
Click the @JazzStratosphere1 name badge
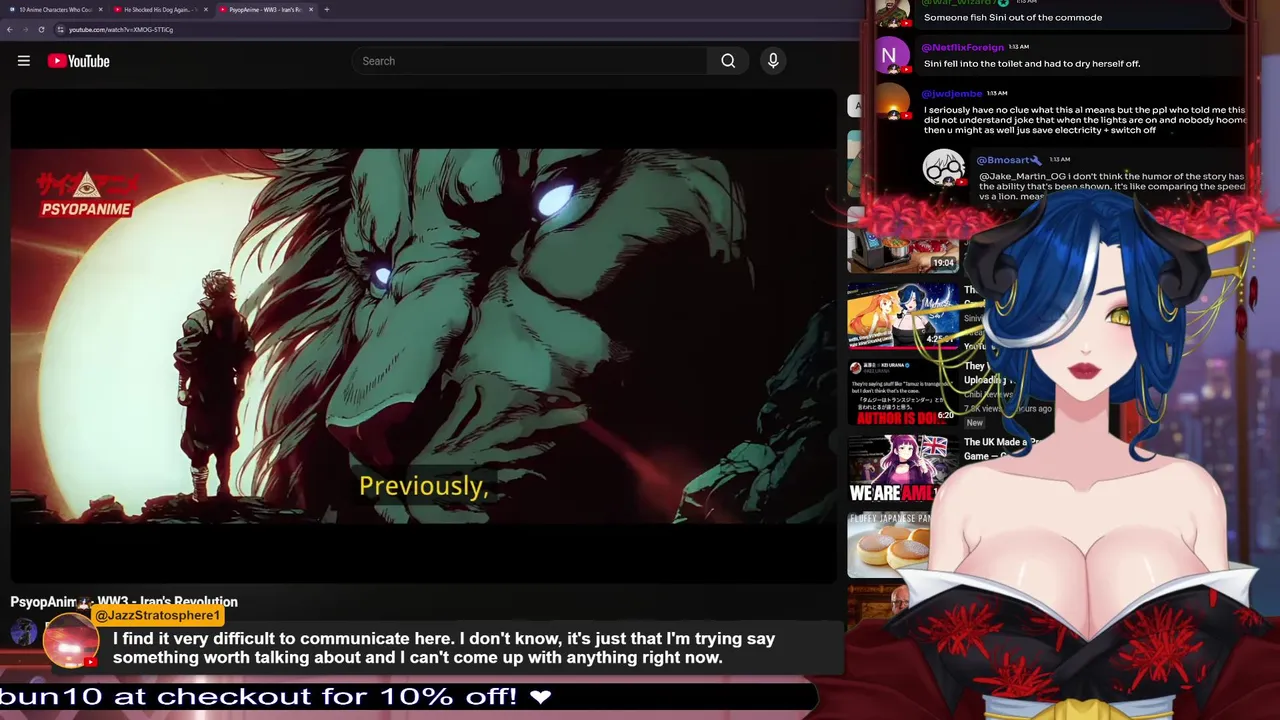click(x=157, y=615)
